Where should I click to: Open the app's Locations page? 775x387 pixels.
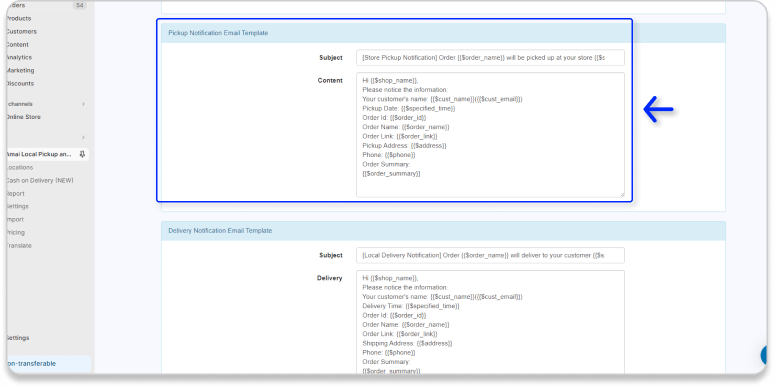pos(20,168)
